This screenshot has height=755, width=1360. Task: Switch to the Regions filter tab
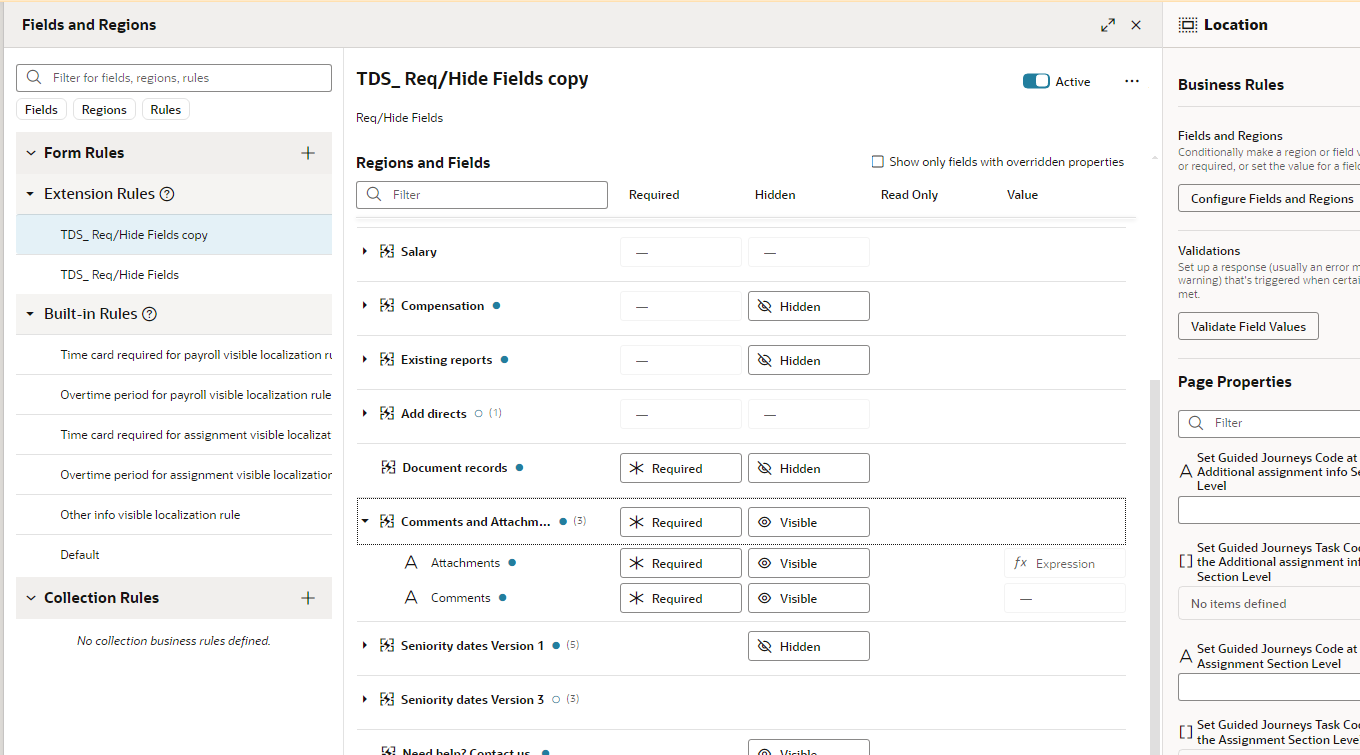pyautogui.click(x=104, y=109)
